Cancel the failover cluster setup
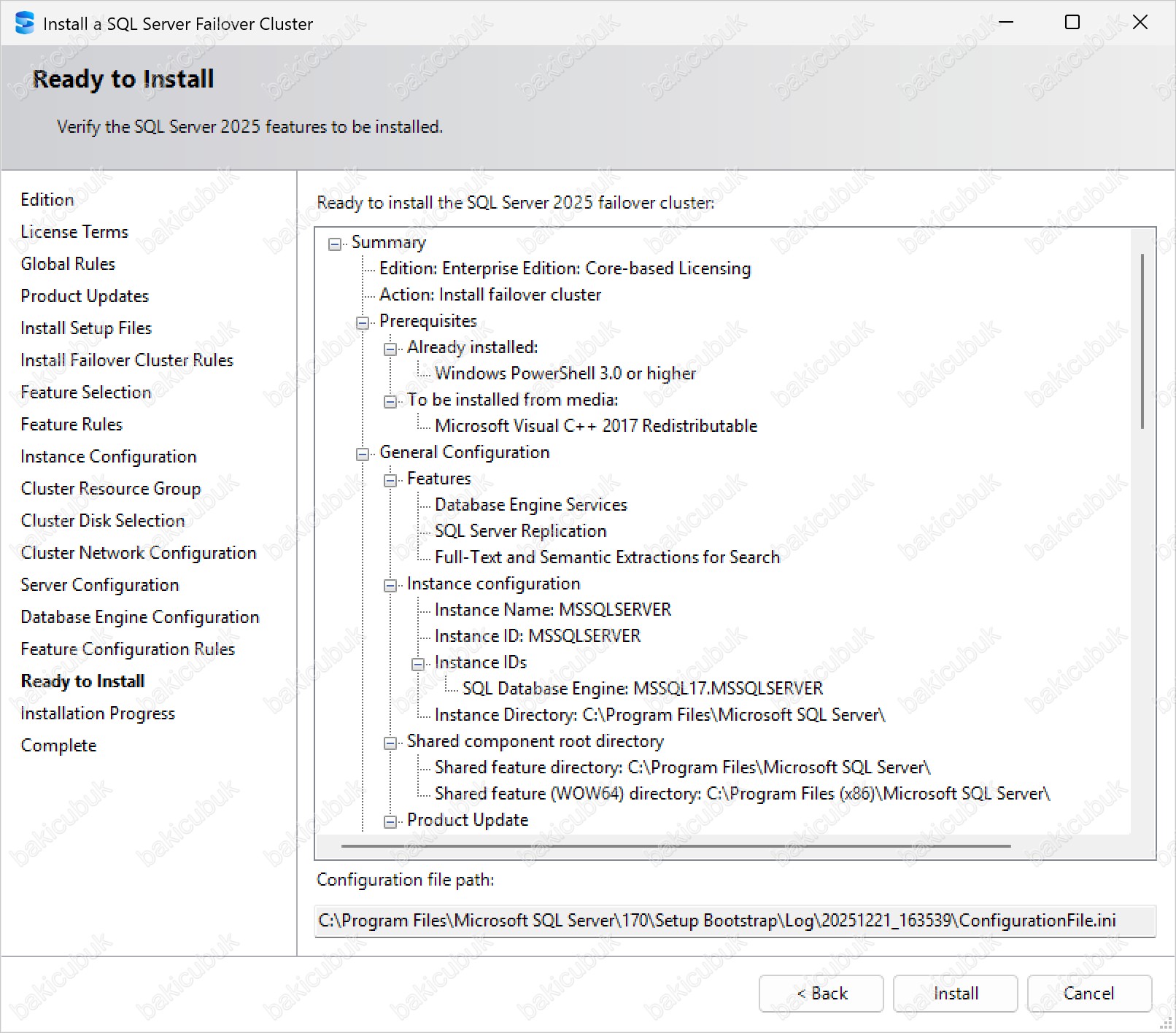Image resolution: width=1176 pixels, height=1033 pixels. [1088, 994]
